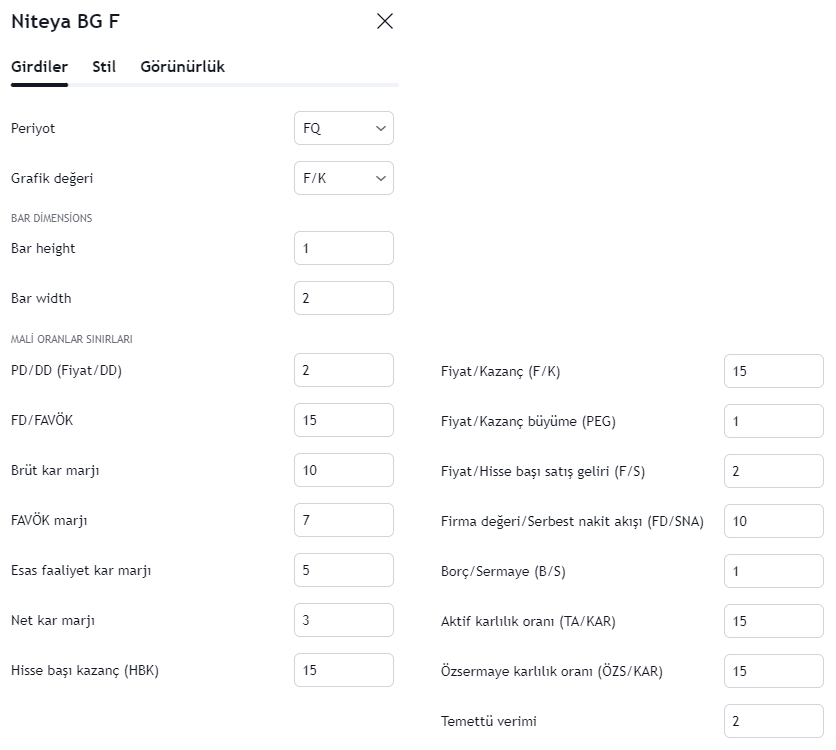Focus the Borç/Sermaye (B/S) field

point(773,571)
